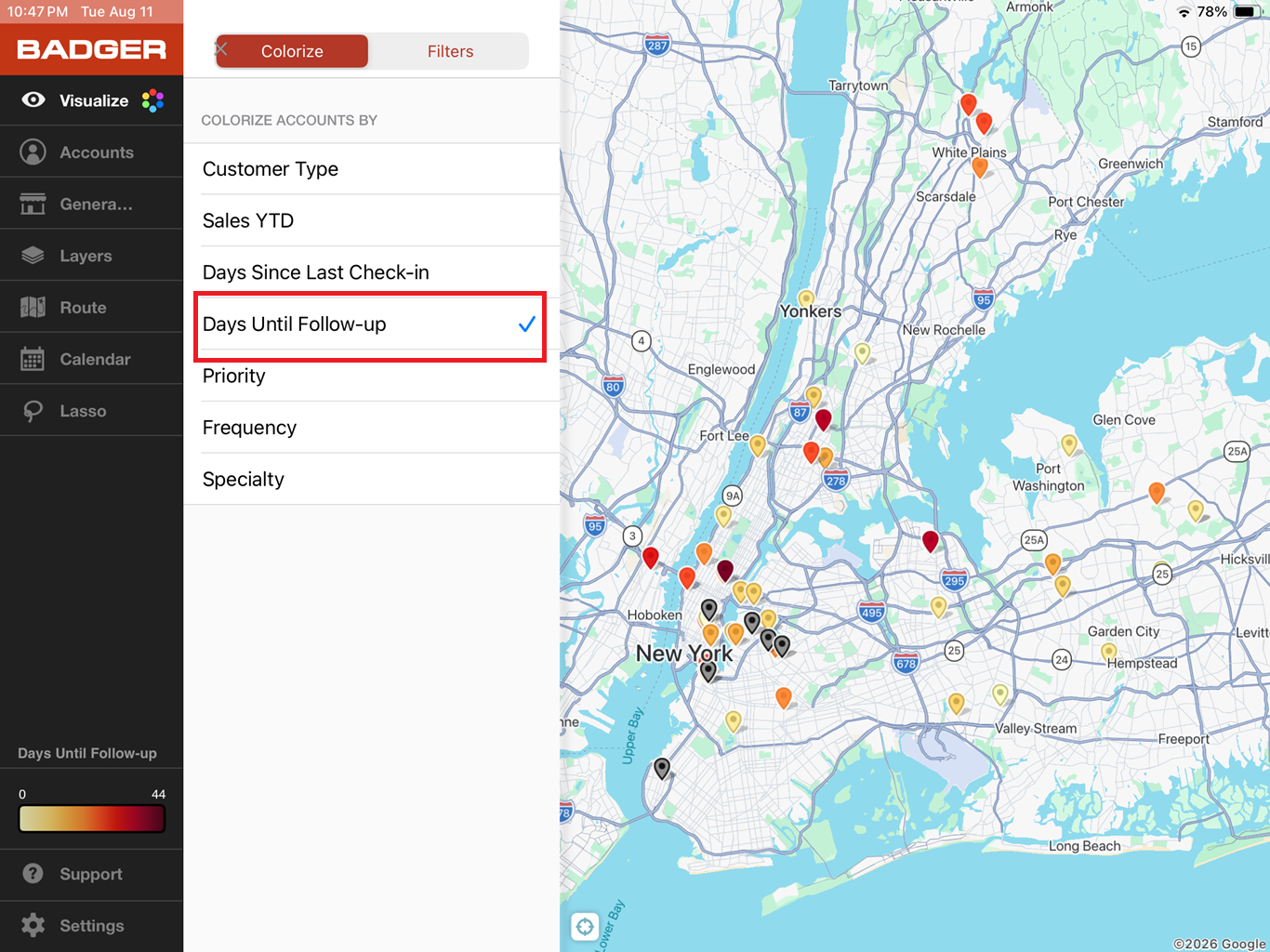Viewport: 1270px width, 952px height.
Task: Switch to the Filters tab
Action: click(x=450, y=51)
